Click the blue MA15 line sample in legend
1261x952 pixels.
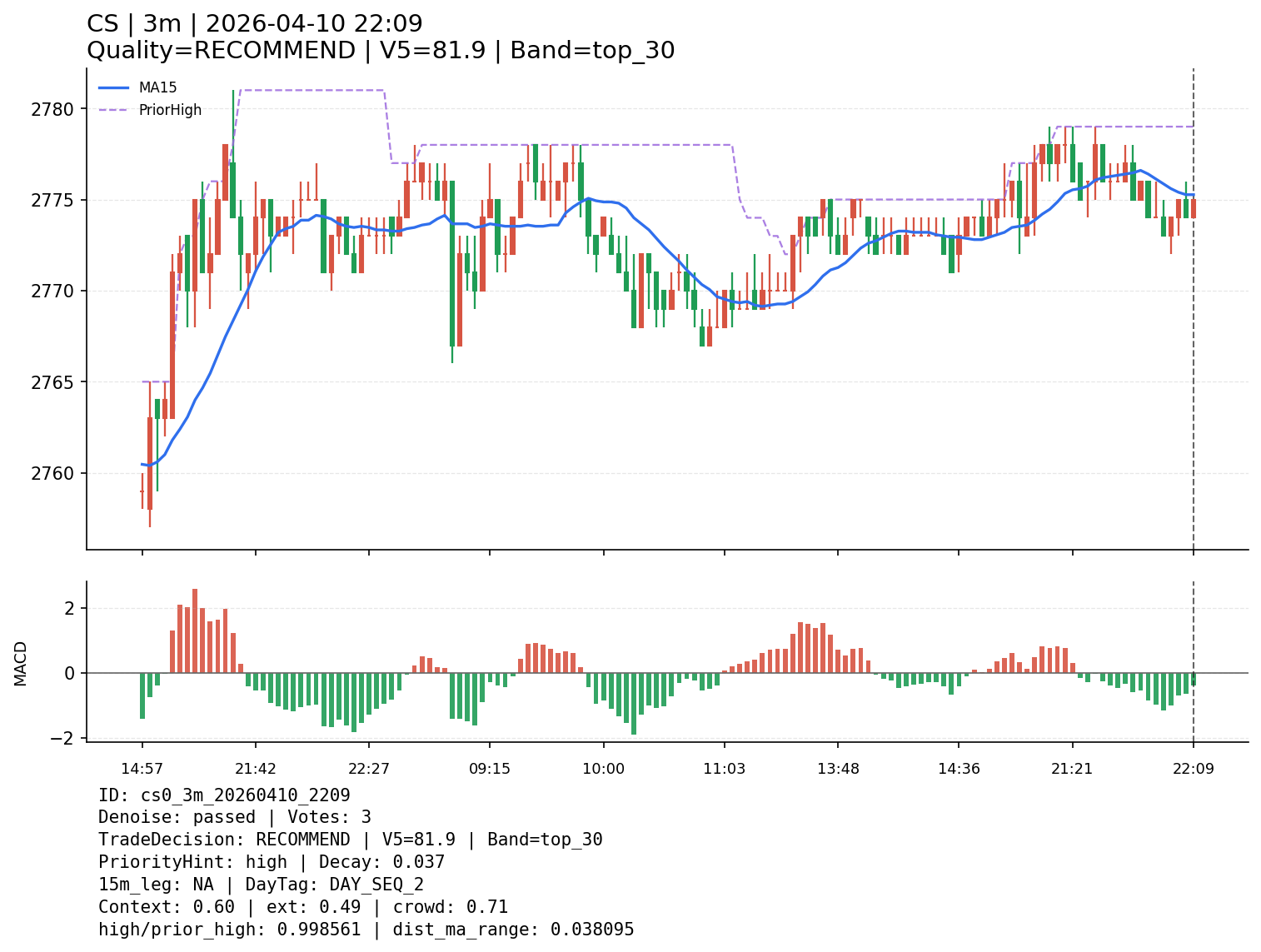point(114,87)
